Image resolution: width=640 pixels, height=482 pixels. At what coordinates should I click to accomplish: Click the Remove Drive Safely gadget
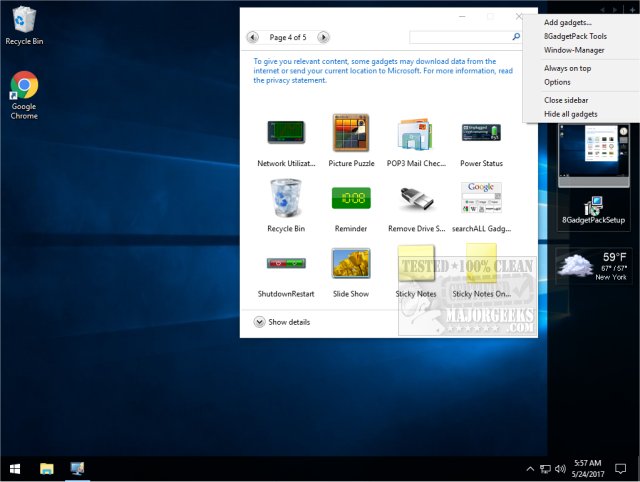[416, 197]
